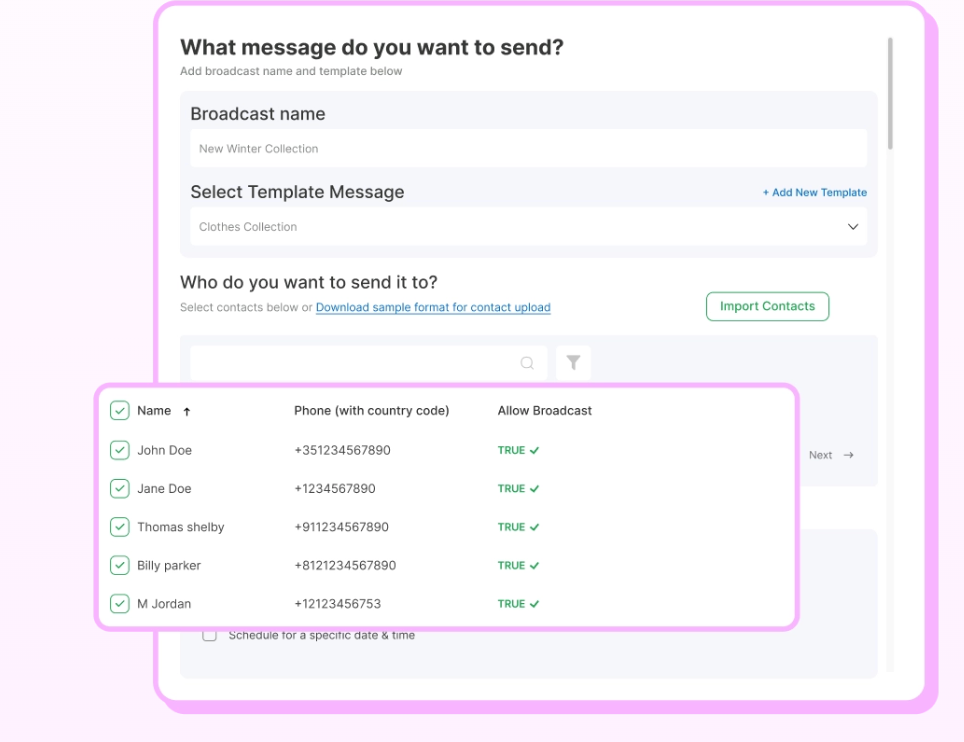Check the select-all box in the Name header
The height and width of the screenshot is (742, 964).
point(119,410)
